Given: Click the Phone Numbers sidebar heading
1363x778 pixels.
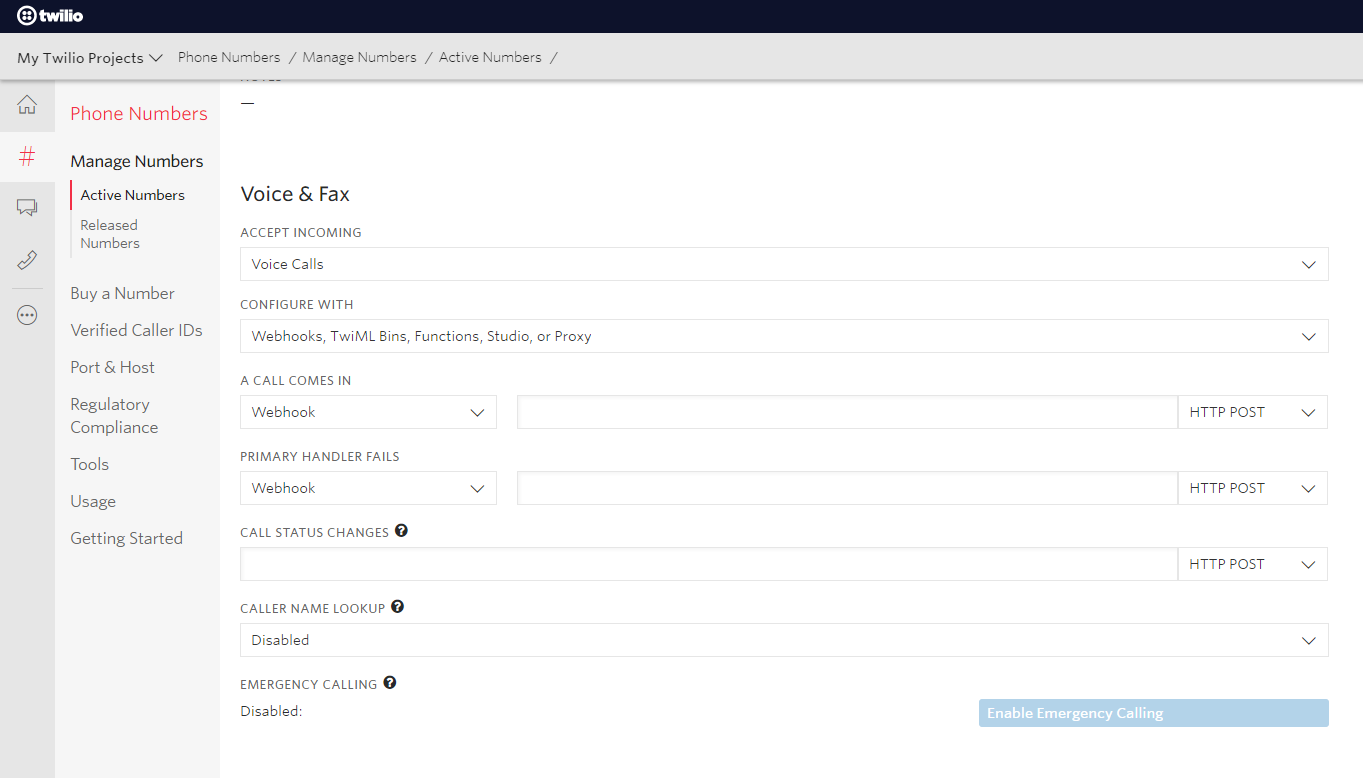Looking at the screenshot, I should pos(139,113).
